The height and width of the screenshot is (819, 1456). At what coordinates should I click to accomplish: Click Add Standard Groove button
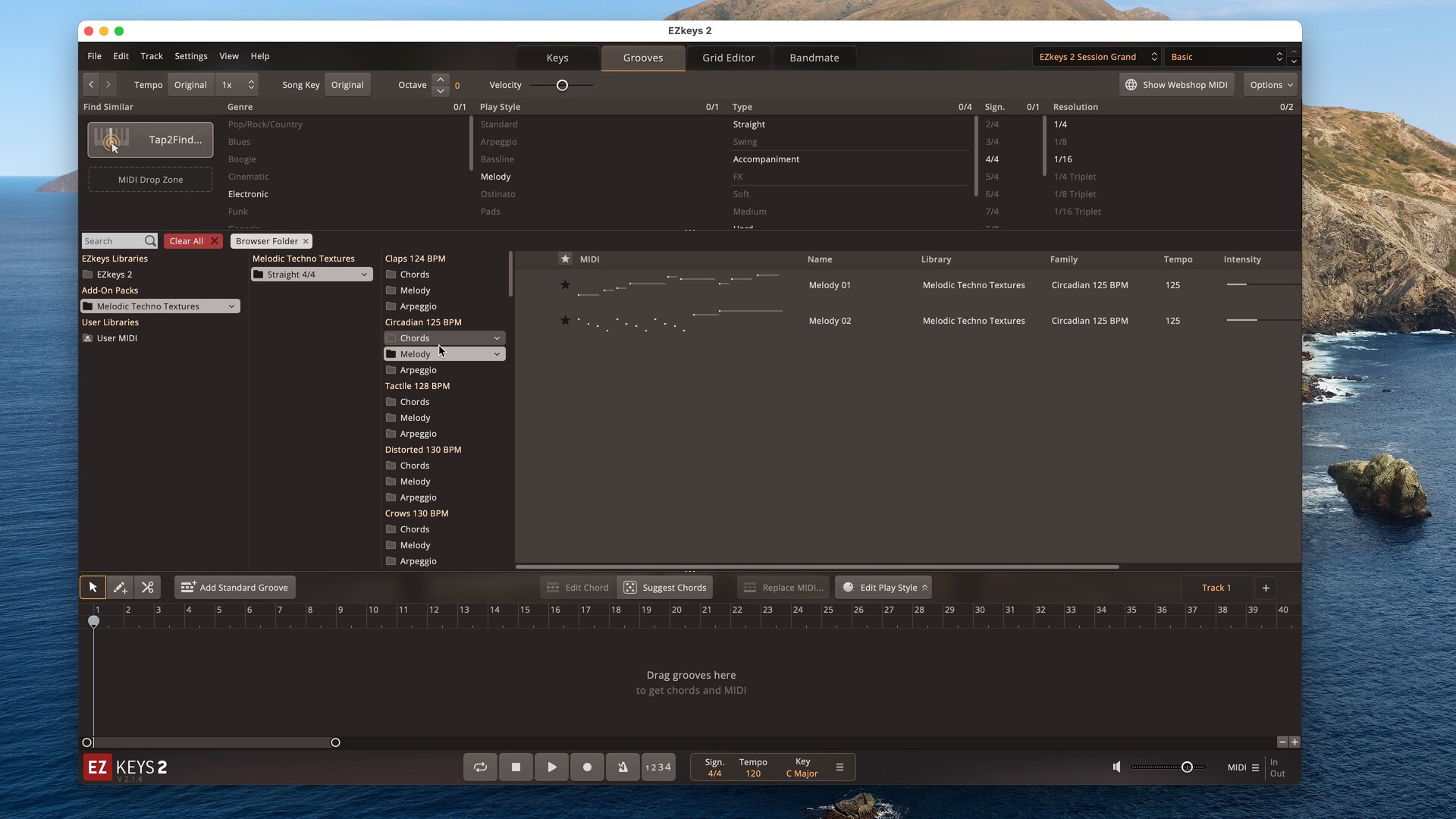pos(235,587)
